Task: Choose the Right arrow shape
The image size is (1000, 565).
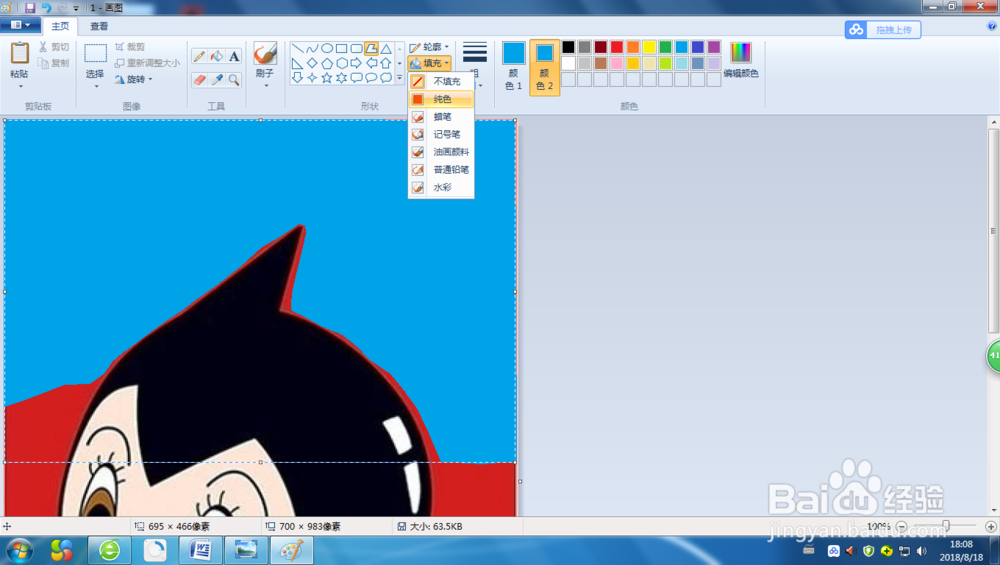Action: [x=356, y=63]
